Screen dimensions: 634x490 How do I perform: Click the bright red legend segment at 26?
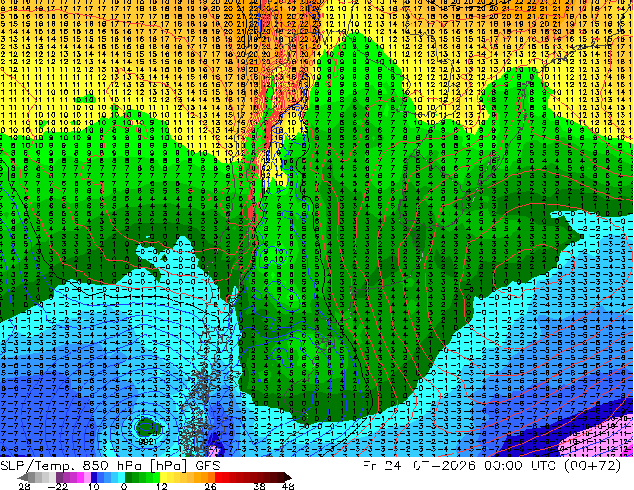[x=218, y=477]
